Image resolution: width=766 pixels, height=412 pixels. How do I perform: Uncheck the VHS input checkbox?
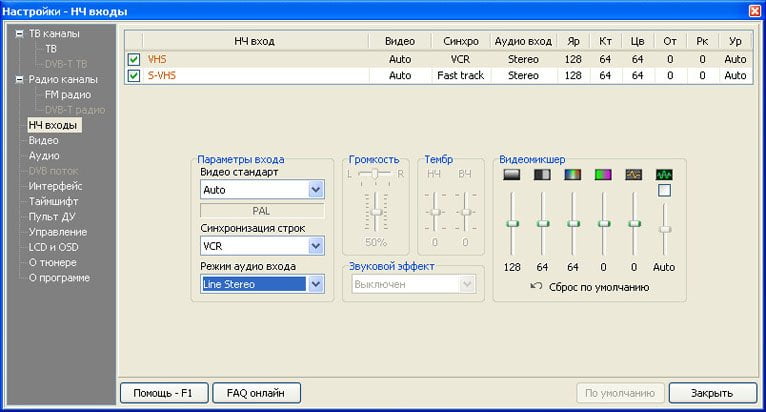pyautogui.click(x=134, y=60)
